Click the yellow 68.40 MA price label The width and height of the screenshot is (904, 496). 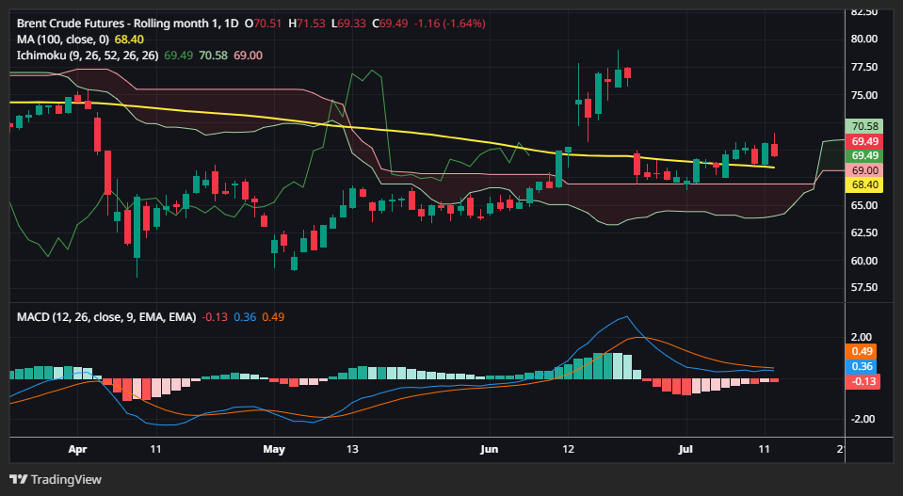(863, 185)
